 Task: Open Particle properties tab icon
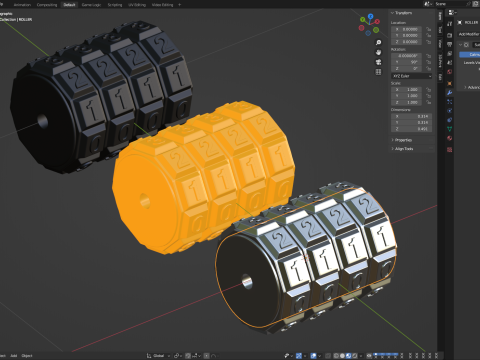pos(449,102)
